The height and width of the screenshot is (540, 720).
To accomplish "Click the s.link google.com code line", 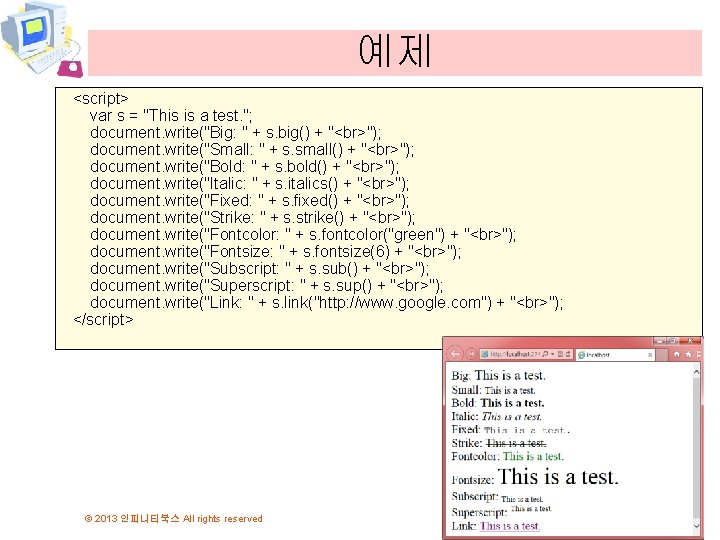I will click(x=326, y=303).
